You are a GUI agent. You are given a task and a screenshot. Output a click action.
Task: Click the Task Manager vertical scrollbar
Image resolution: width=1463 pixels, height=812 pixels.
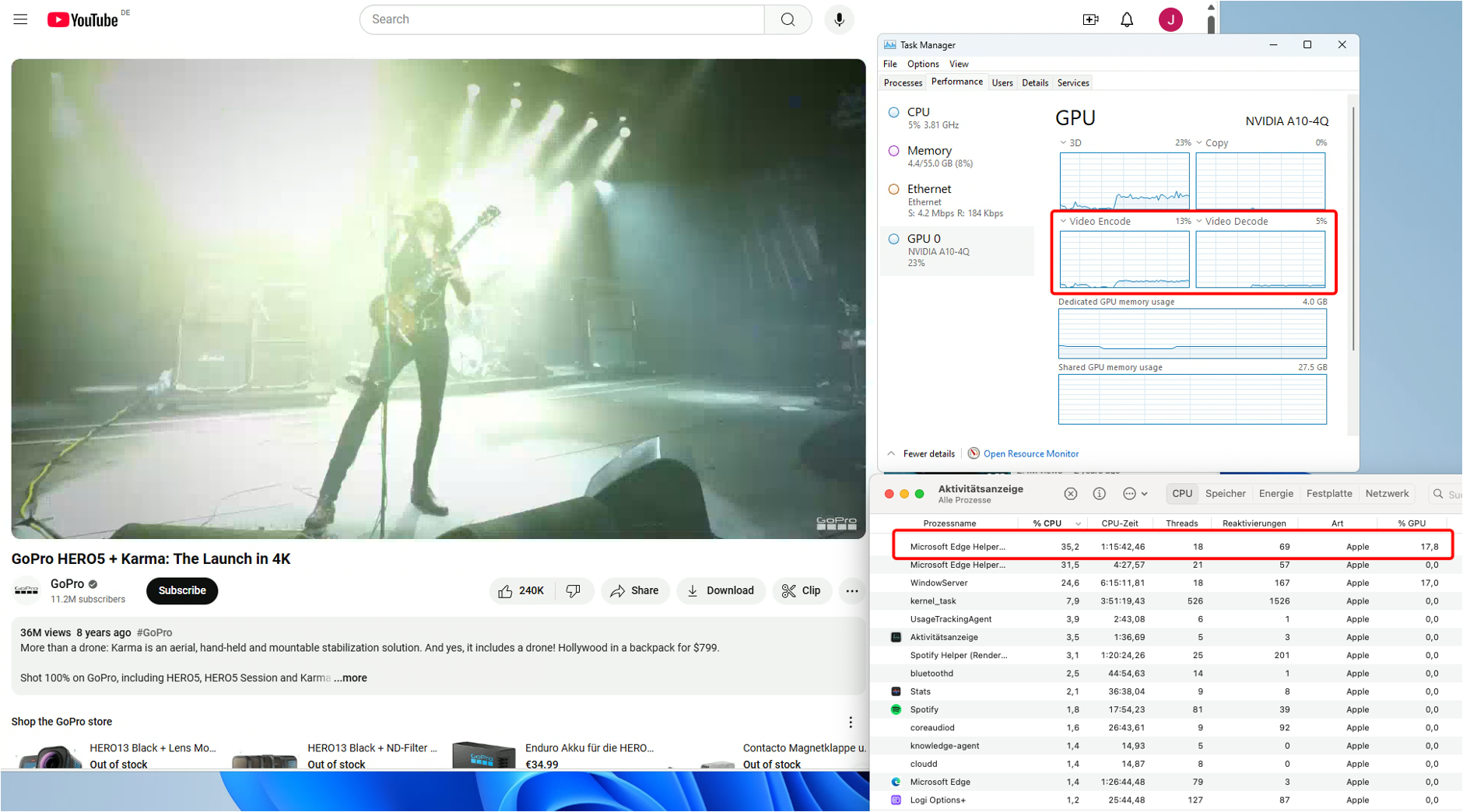(1353, 228)
